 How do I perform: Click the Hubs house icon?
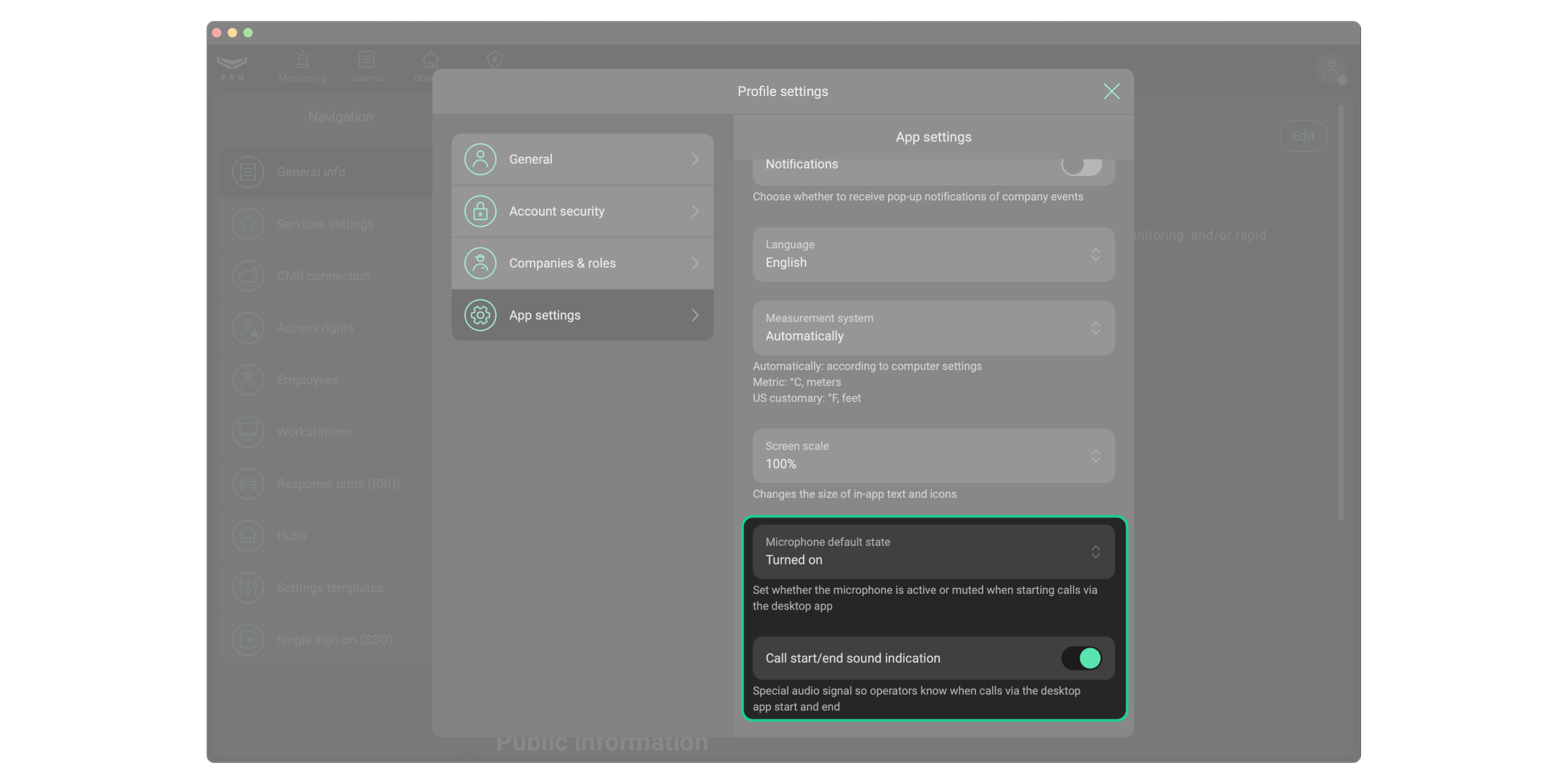tap(248, 536)
